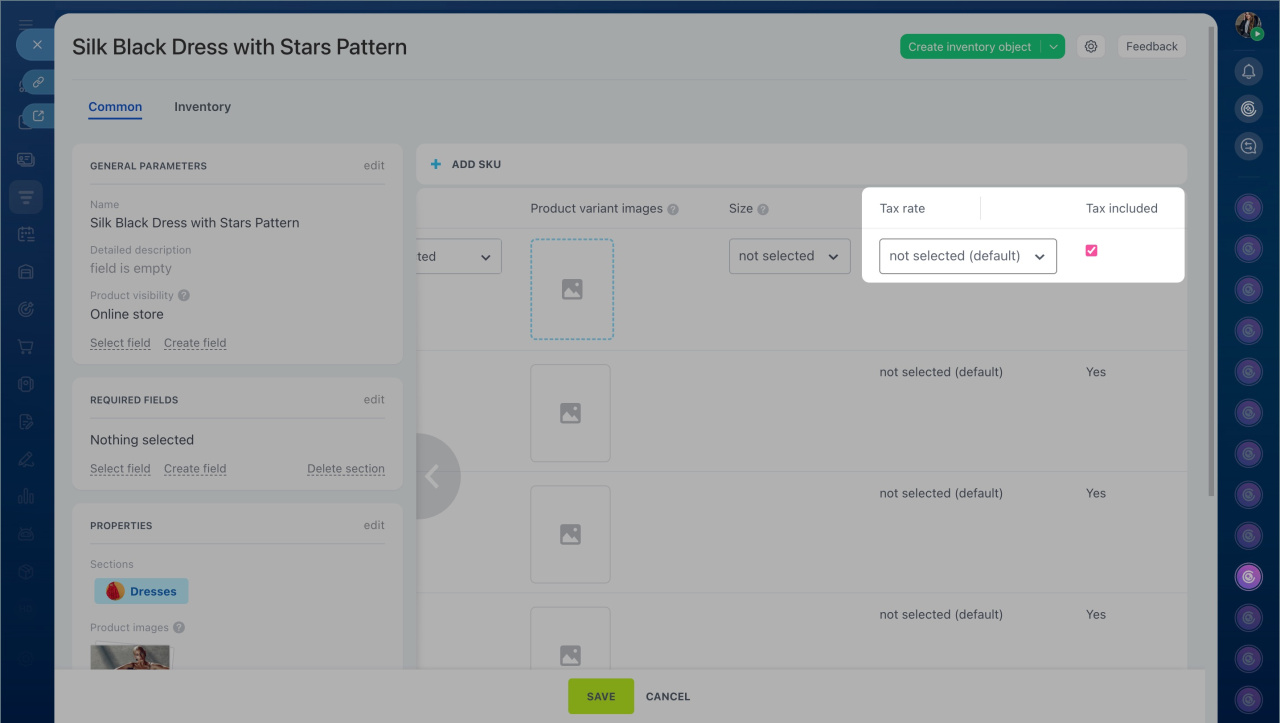Click the help icon next to Product variant images
This screenshot has height=723, width=1280.
pyautogui.click(x=673, y=209)
